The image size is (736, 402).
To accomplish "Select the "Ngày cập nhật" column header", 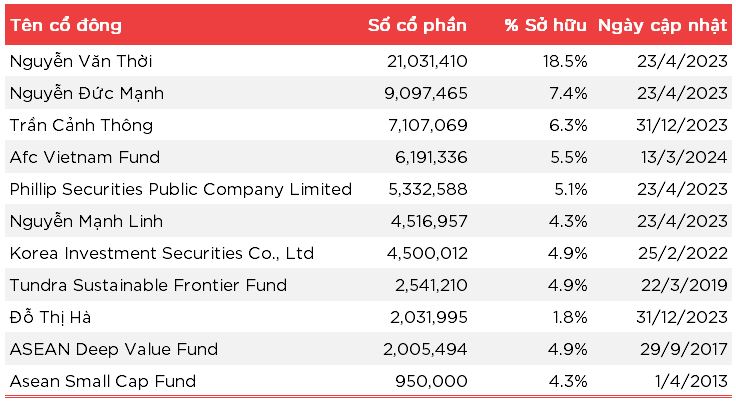I will click(662, 26).
